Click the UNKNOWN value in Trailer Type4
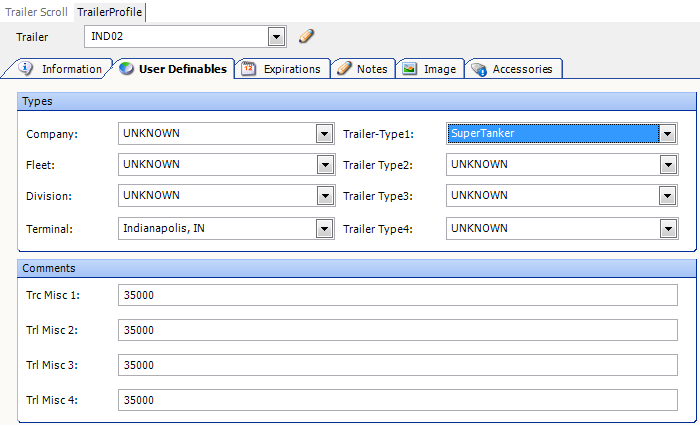The height and width of the screenshot is (425, 700). [x=479, y=228]
